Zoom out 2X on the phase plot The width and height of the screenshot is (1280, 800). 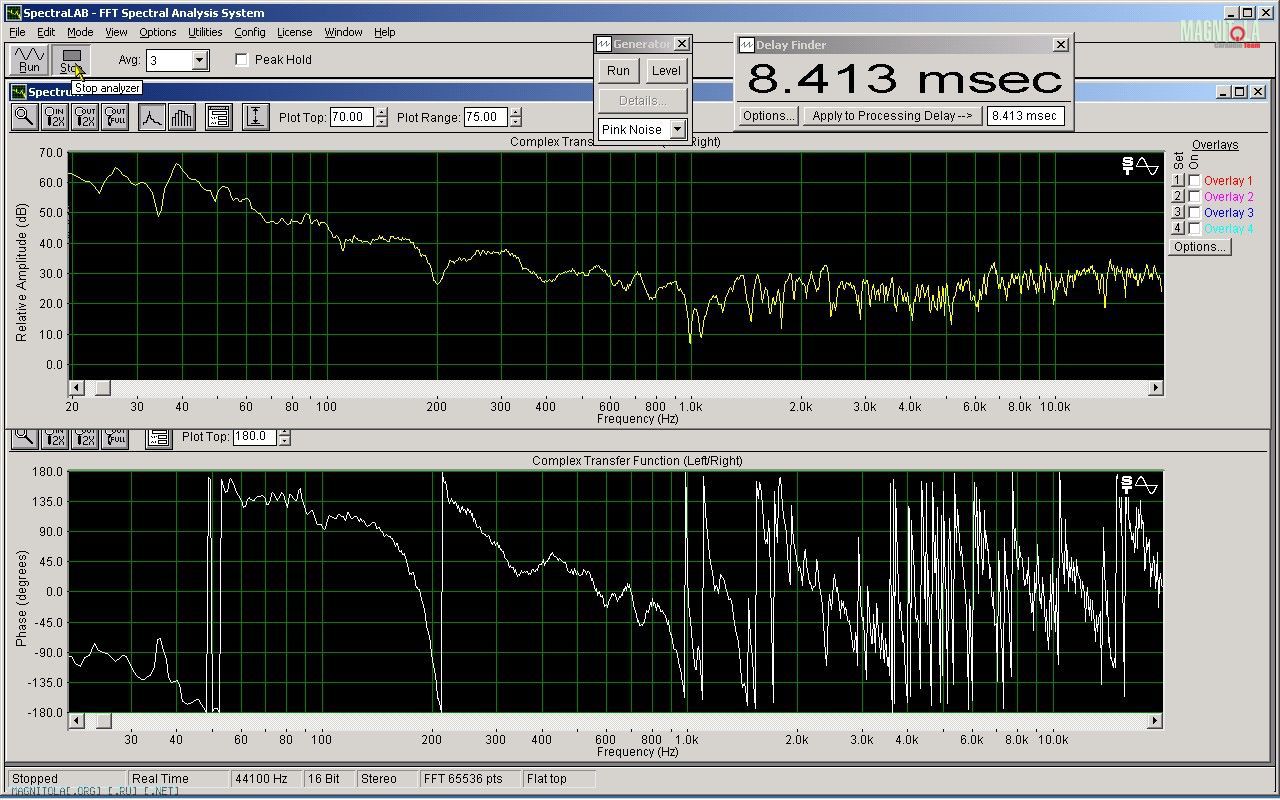pos(85,437)
